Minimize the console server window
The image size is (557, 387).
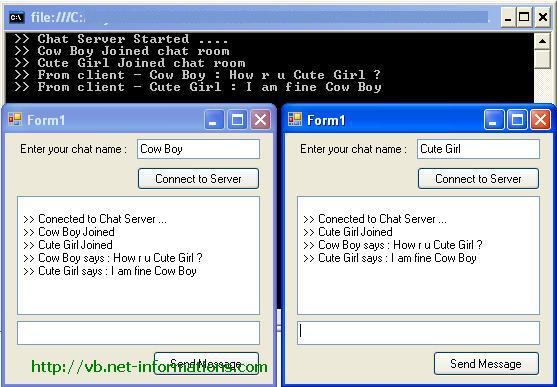pyautogui.click(x=508, y=17)
